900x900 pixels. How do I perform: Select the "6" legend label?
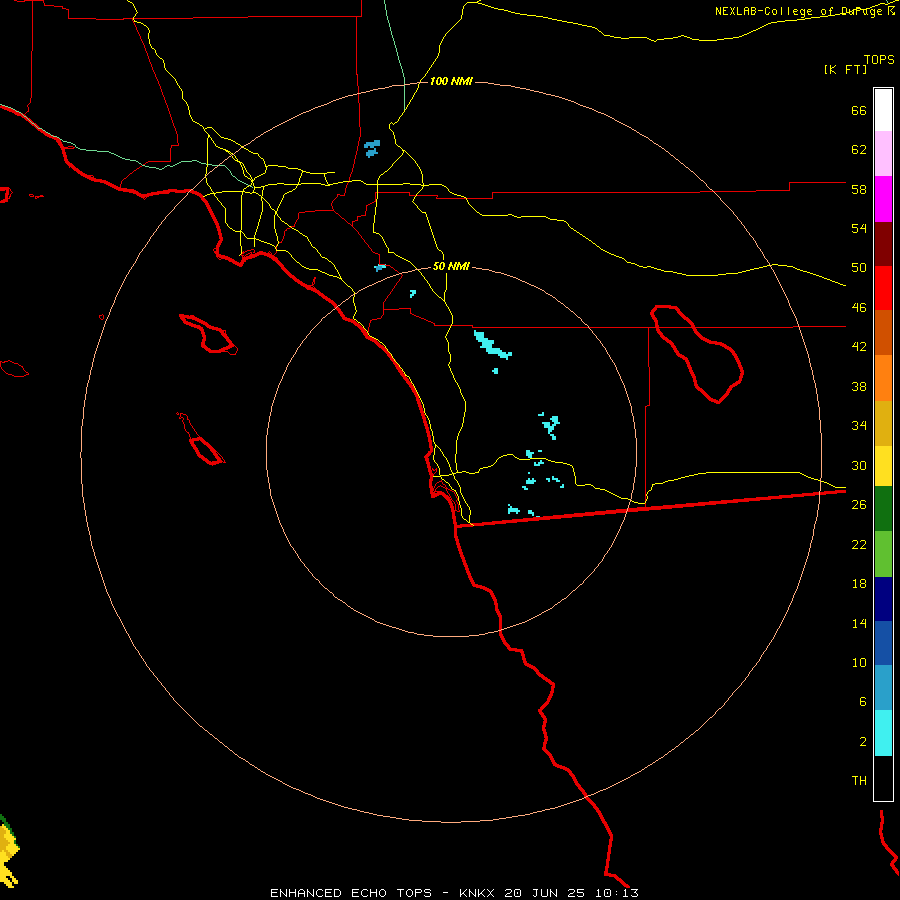[863, 702]
